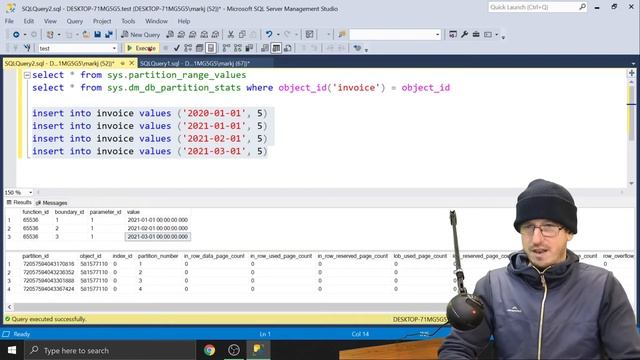This screenshot has width=640, height=360.
Task: Open the tab list dropdown arrow
Action: coord(633,64)
